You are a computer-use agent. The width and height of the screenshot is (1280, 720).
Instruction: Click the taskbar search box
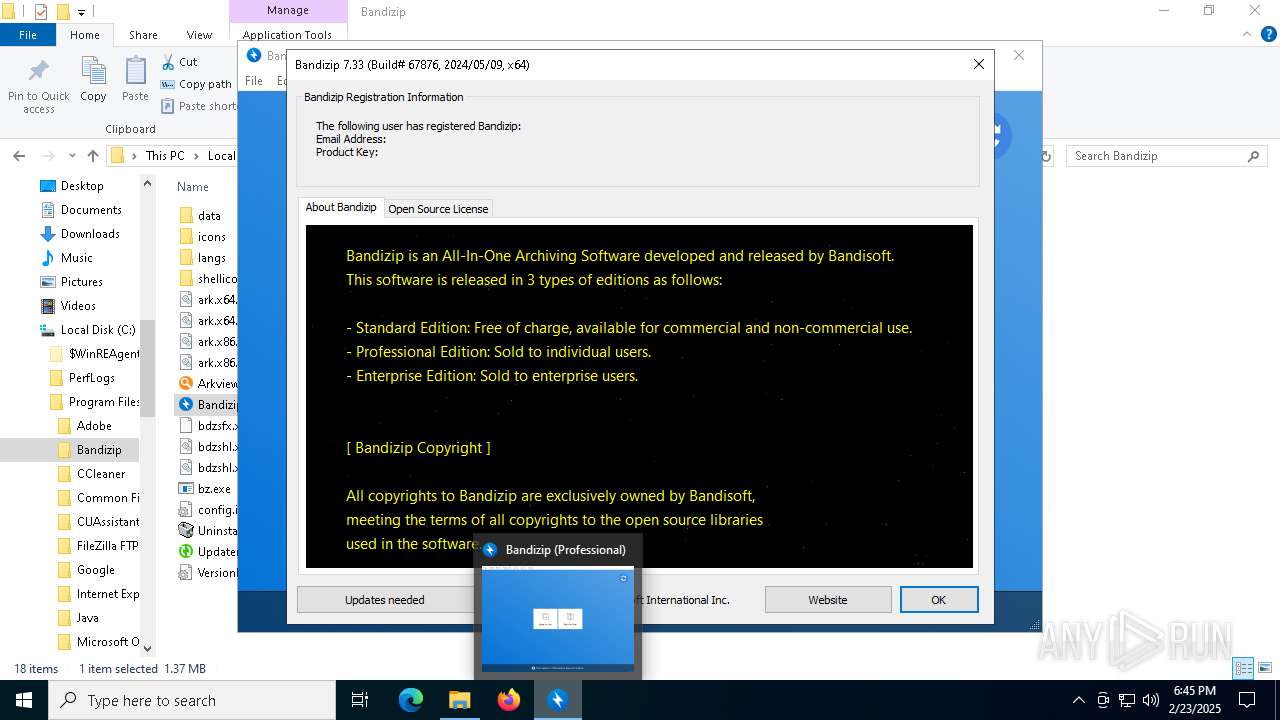[x=192, y=700]
